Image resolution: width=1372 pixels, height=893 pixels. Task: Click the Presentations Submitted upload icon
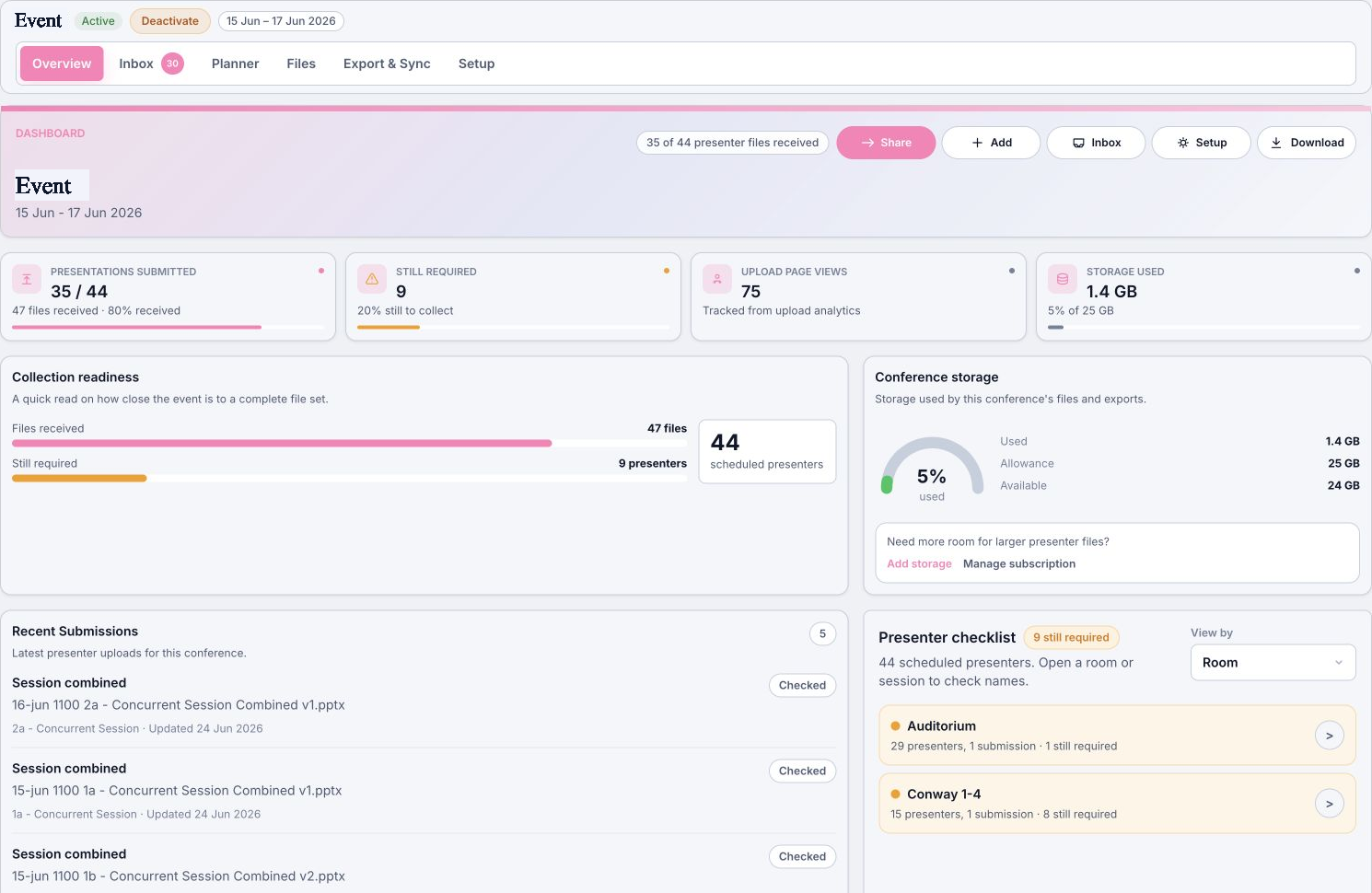click(x=27, y=279)
